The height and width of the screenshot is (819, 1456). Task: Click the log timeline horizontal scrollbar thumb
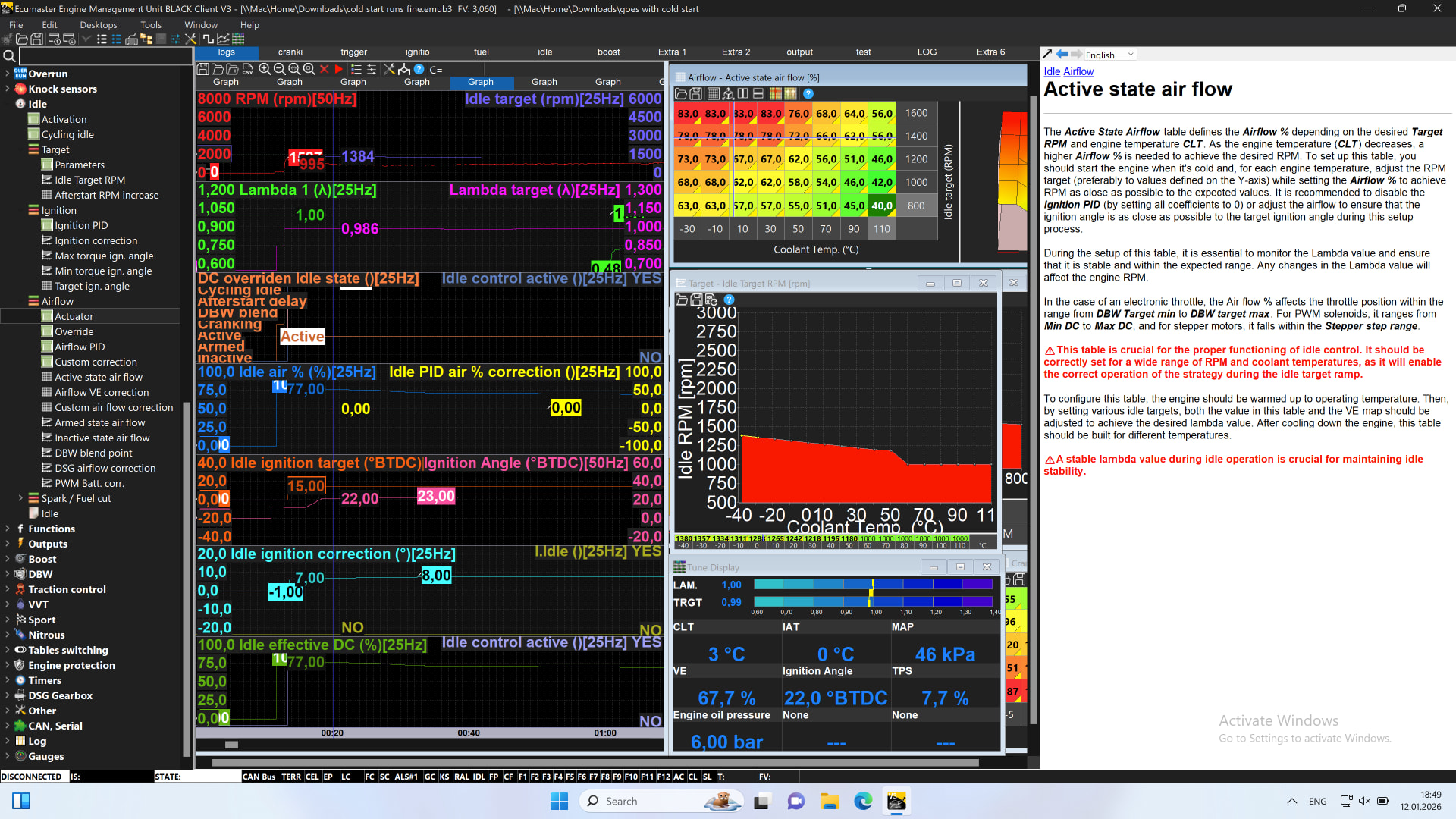(232, 745)
